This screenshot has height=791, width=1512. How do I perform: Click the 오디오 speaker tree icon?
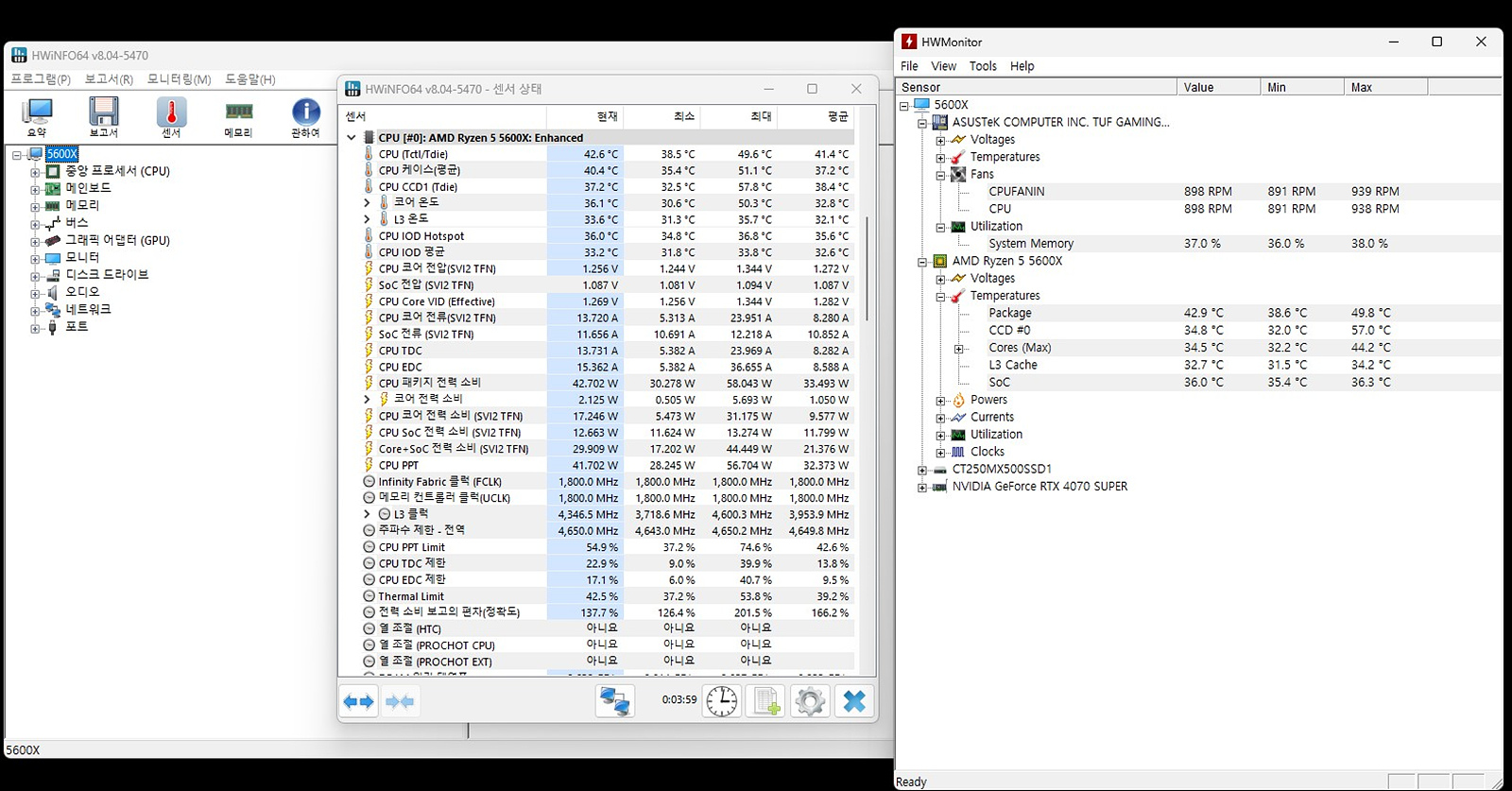click(x=53, y=292)
